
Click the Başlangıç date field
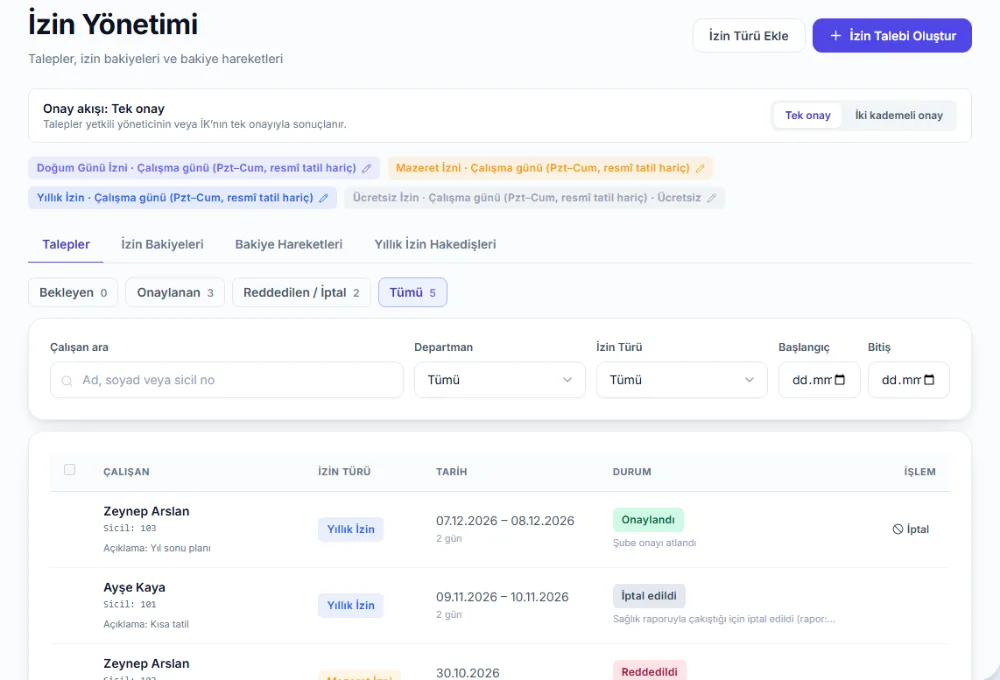tap(819, 380)
